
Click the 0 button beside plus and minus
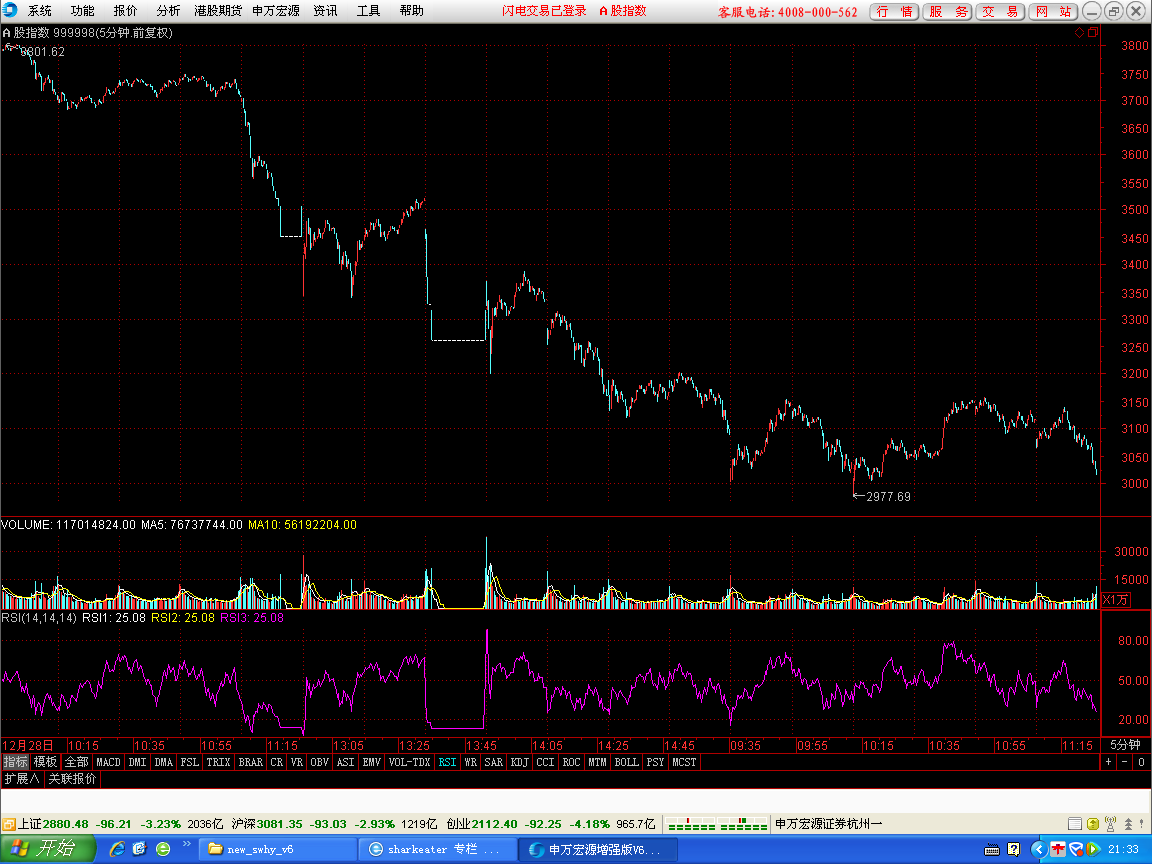click(x=1141, y=762)
